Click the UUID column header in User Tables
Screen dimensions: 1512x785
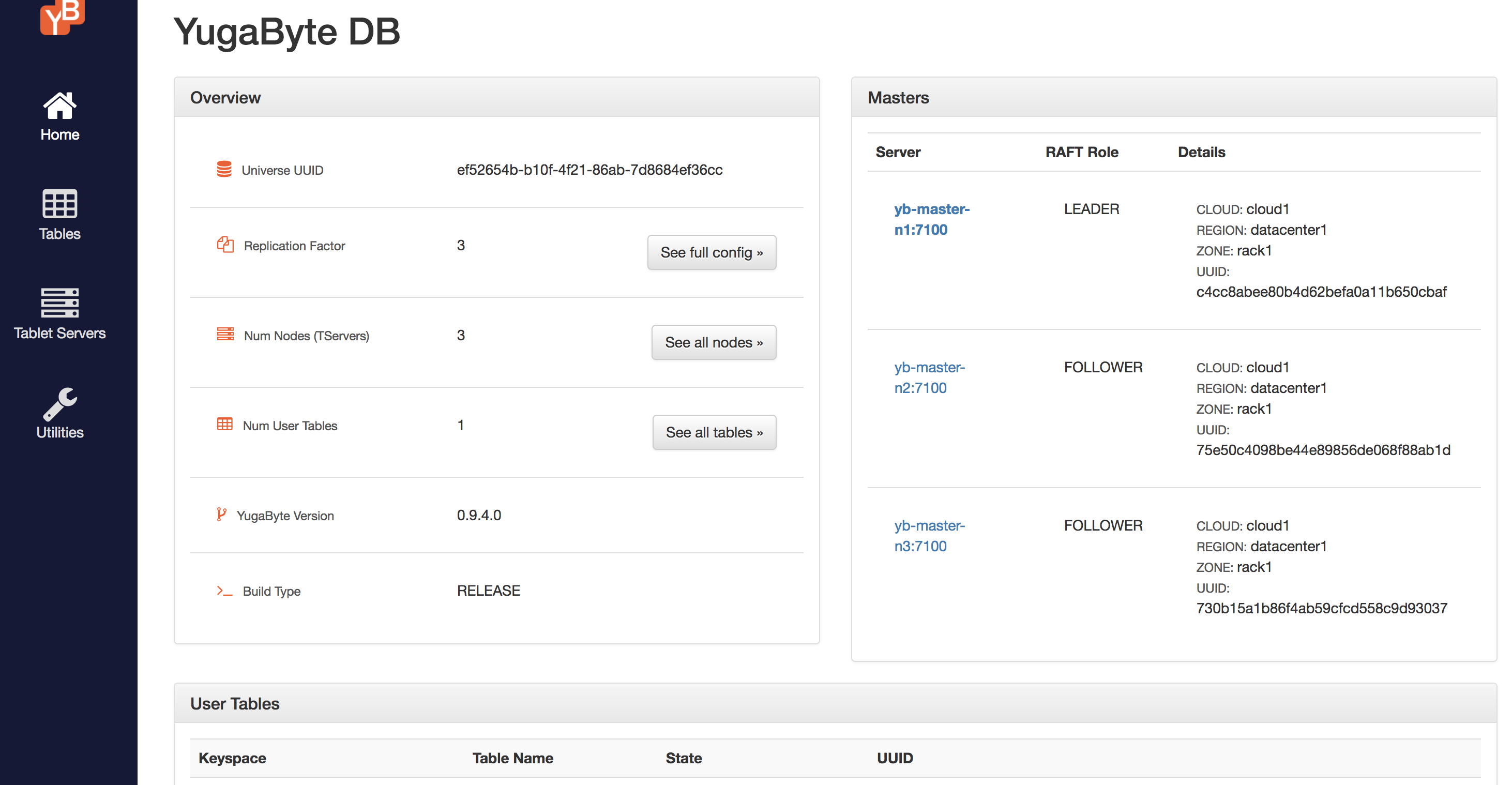tap(895, 758)
